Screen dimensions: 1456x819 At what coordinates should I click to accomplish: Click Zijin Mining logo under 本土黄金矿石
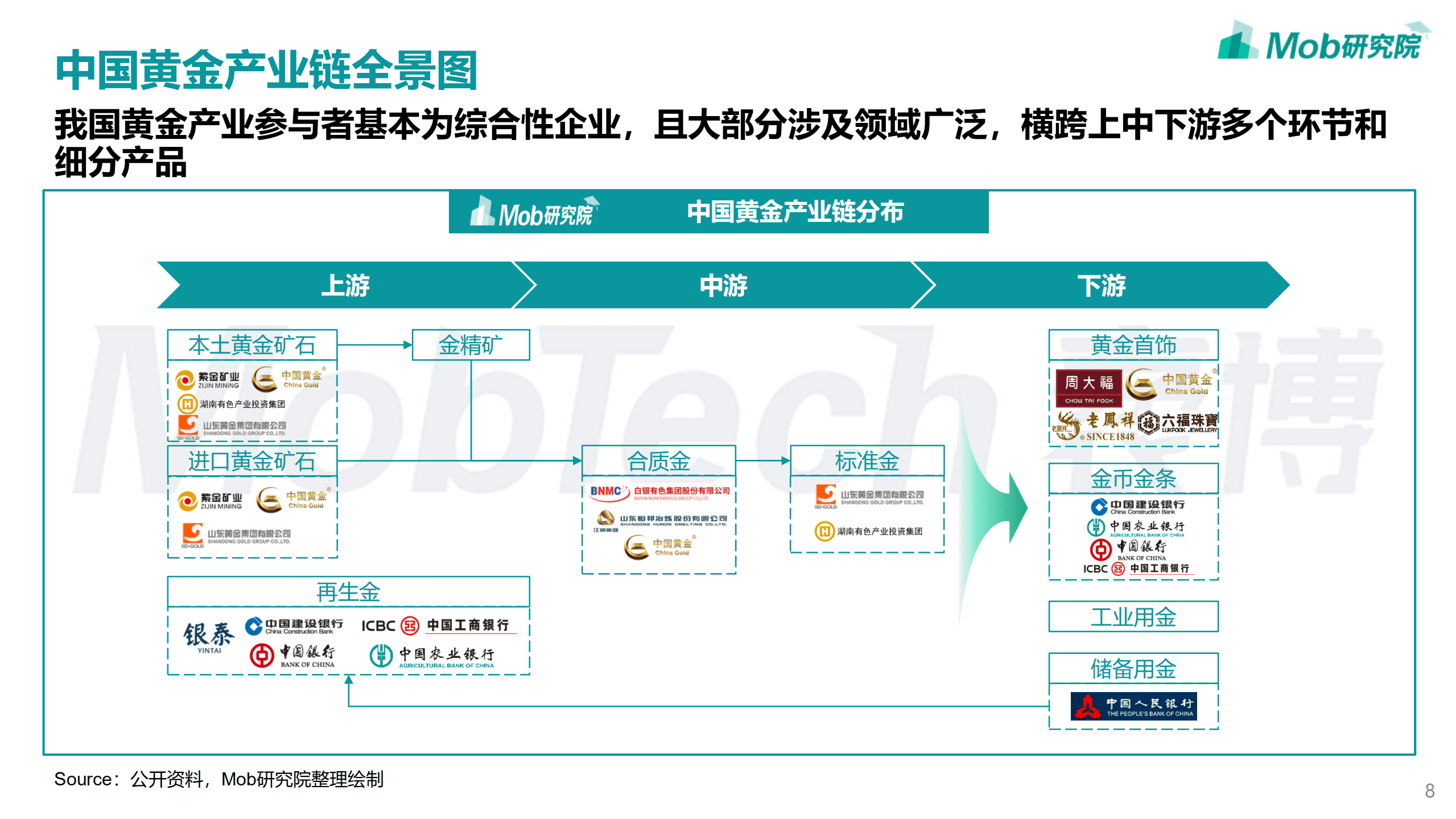208,380
